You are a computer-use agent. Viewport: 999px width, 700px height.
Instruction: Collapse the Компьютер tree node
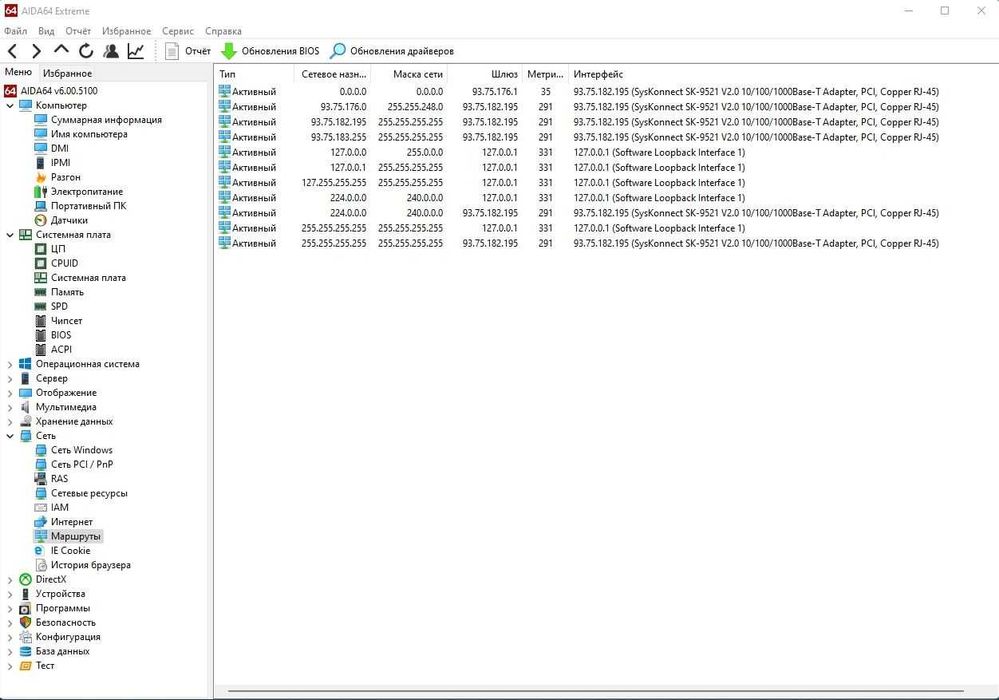(x=10, y=106)
